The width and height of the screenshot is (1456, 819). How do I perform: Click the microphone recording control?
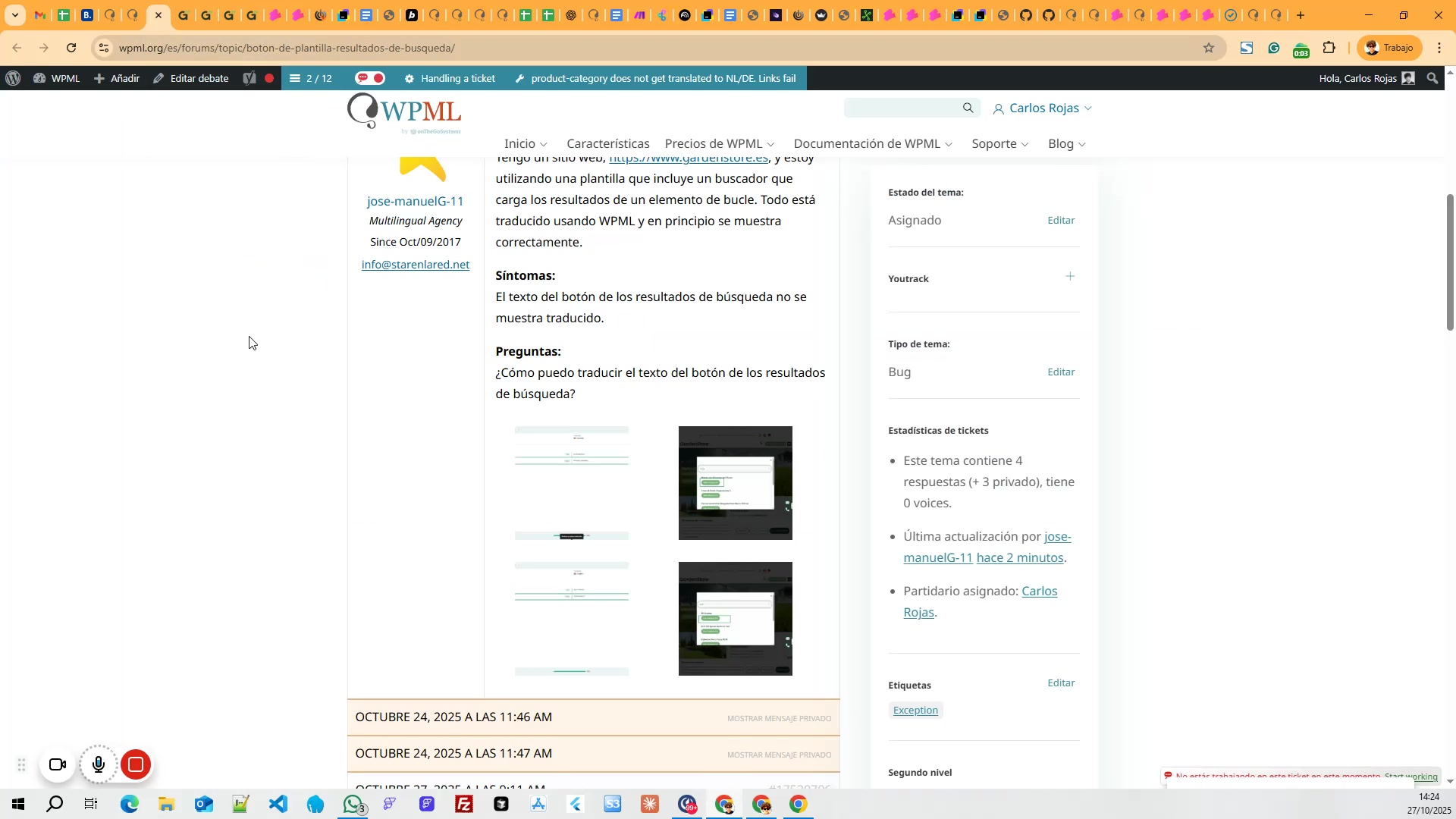[x=99, y=764]
